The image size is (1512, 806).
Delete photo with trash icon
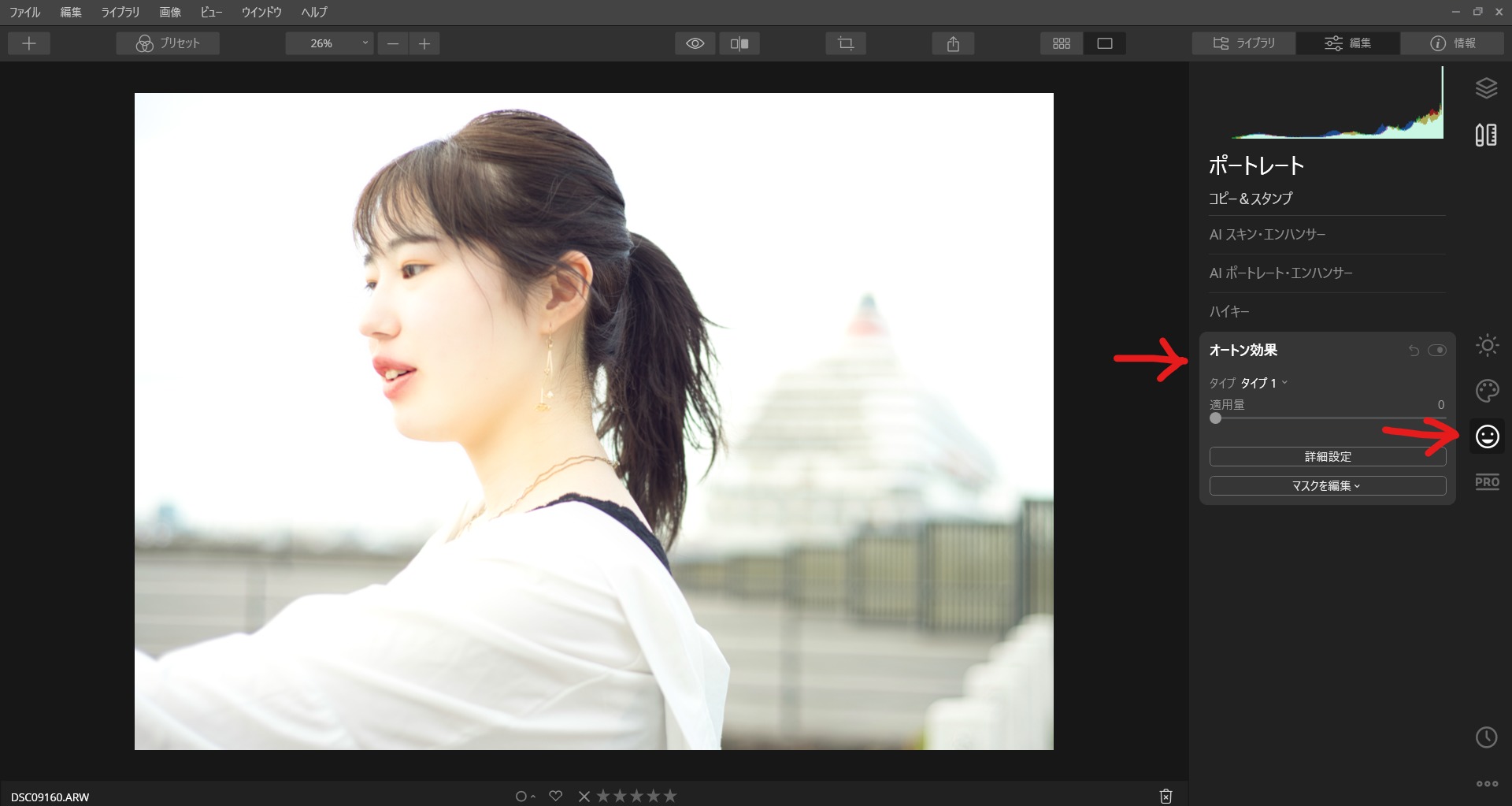pos(1166,797)
